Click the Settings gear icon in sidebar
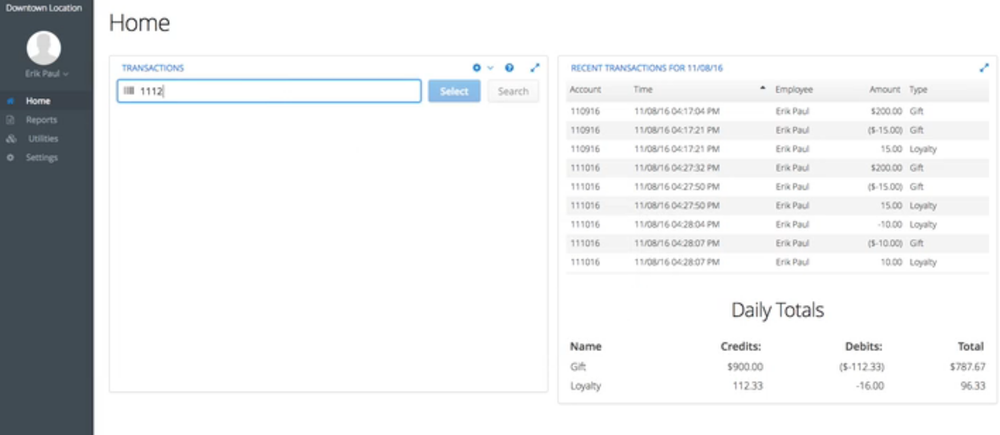 [10, 158]
